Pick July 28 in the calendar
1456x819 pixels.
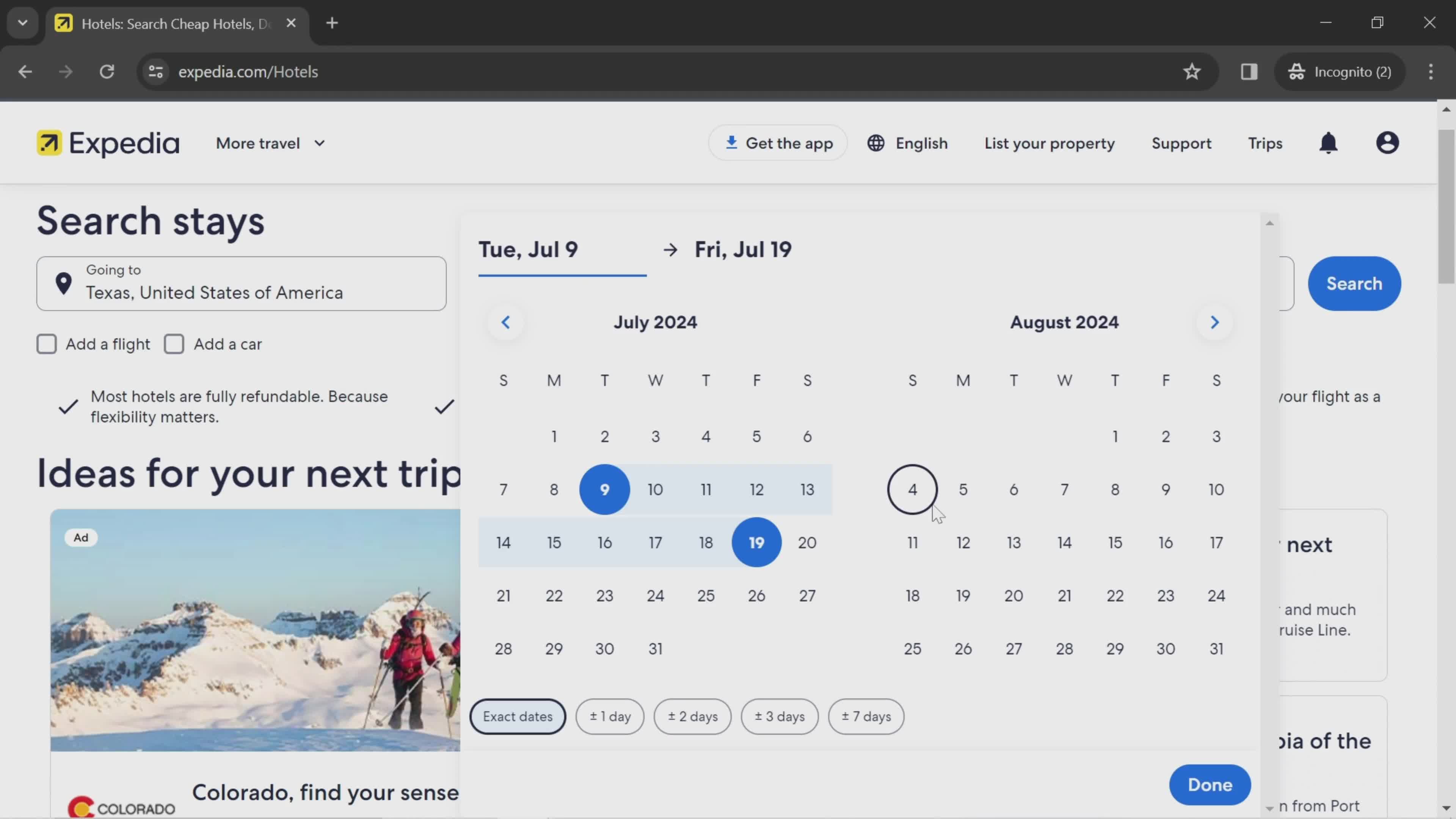(503, 649)
